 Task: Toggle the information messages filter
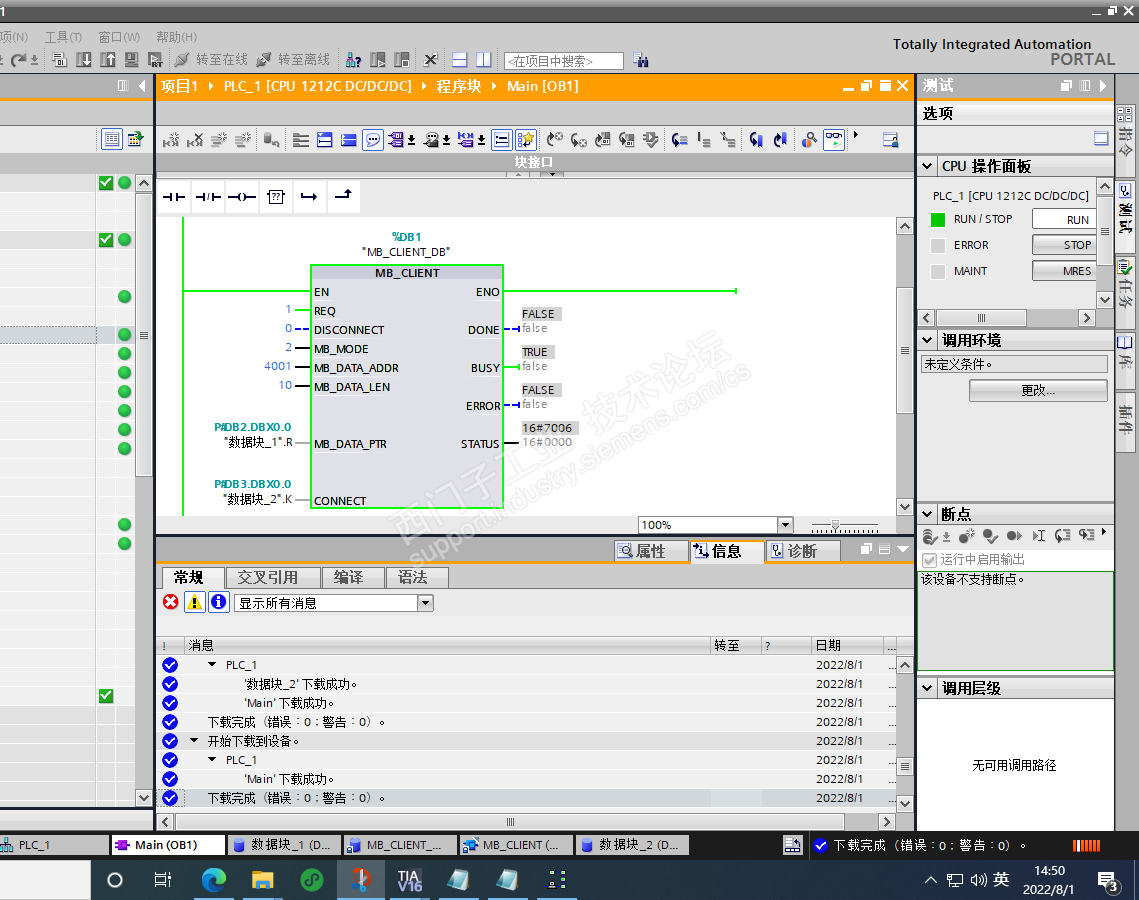218,602
